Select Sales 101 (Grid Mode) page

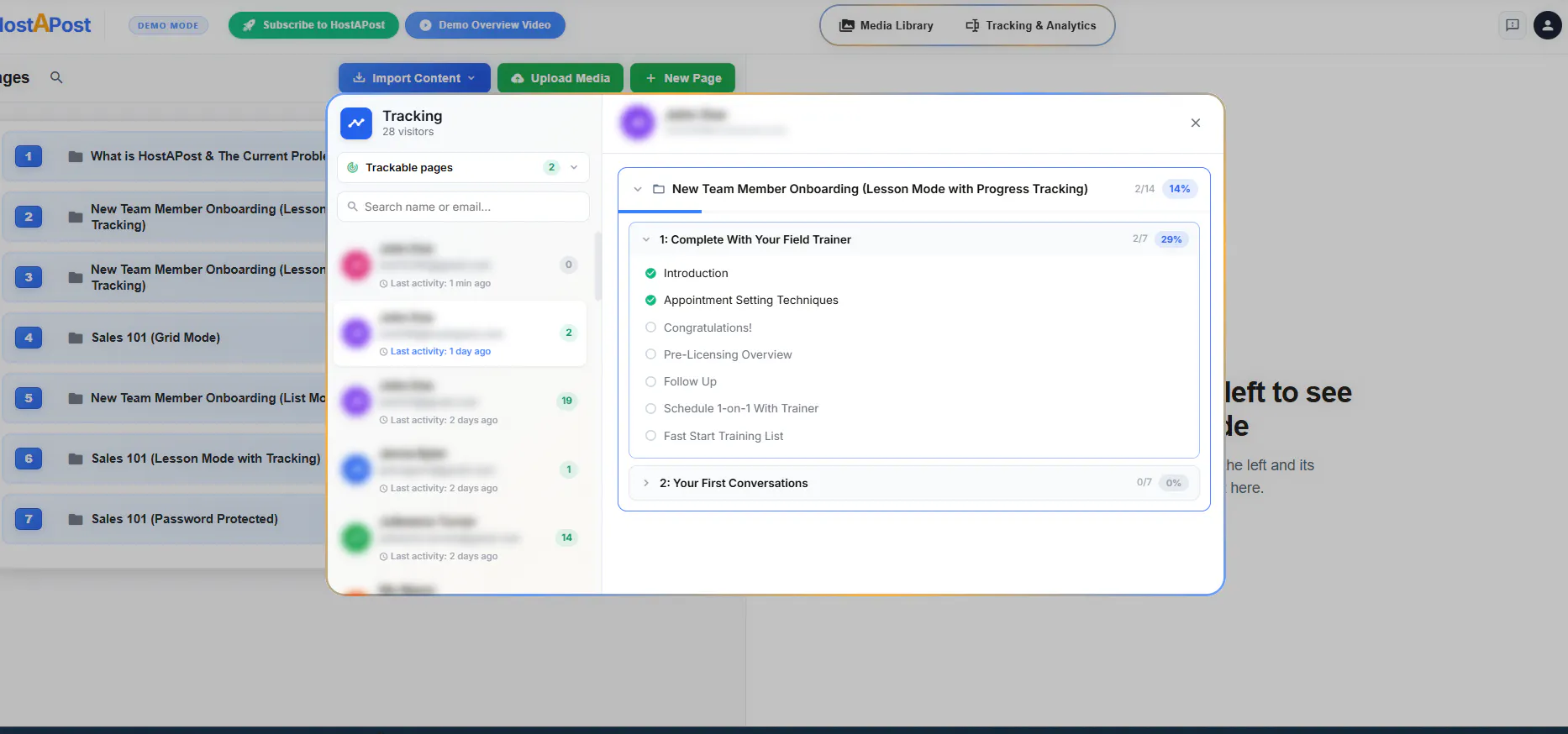164,338
